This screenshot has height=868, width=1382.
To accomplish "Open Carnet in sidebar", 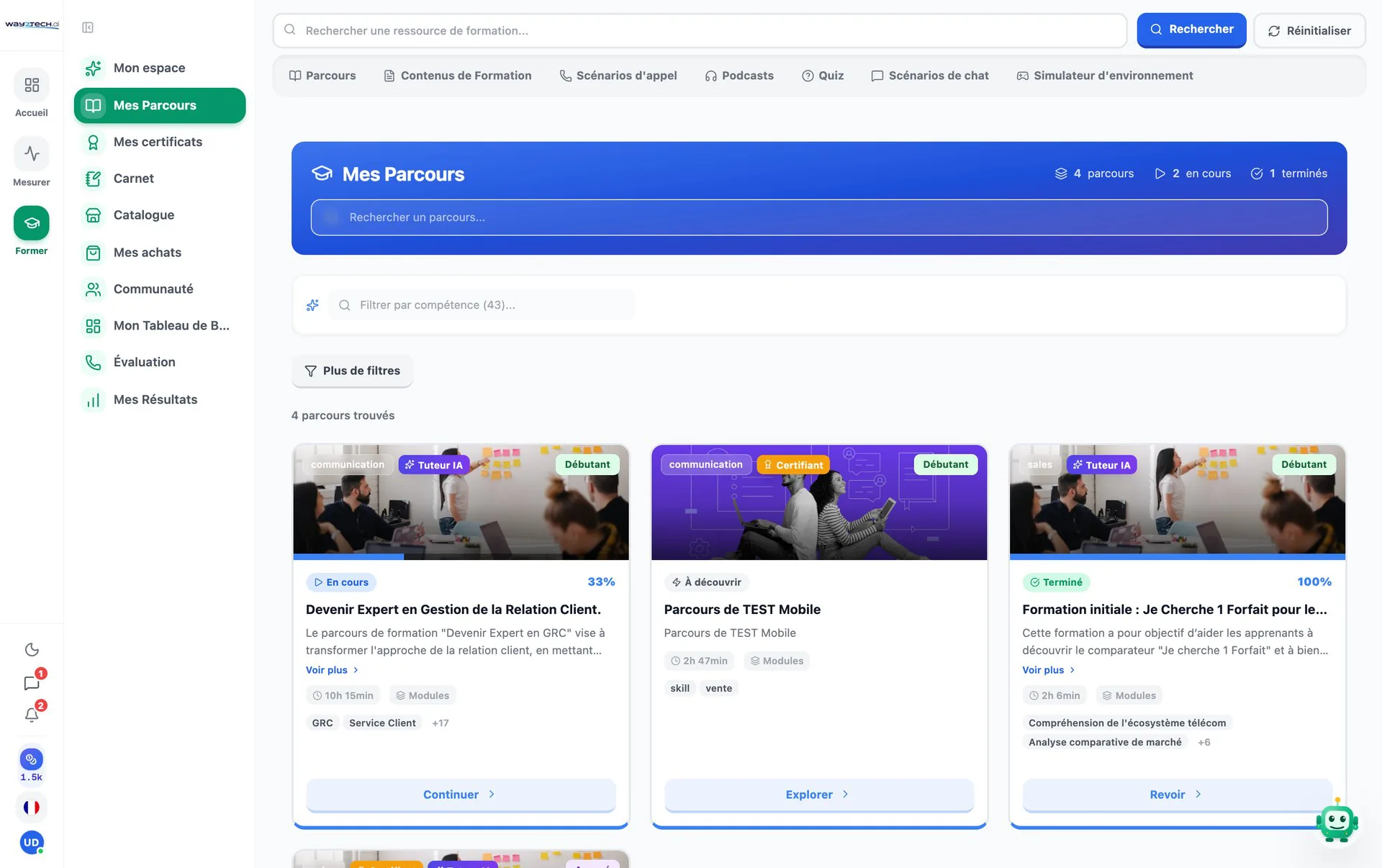I will click(160, 178).
